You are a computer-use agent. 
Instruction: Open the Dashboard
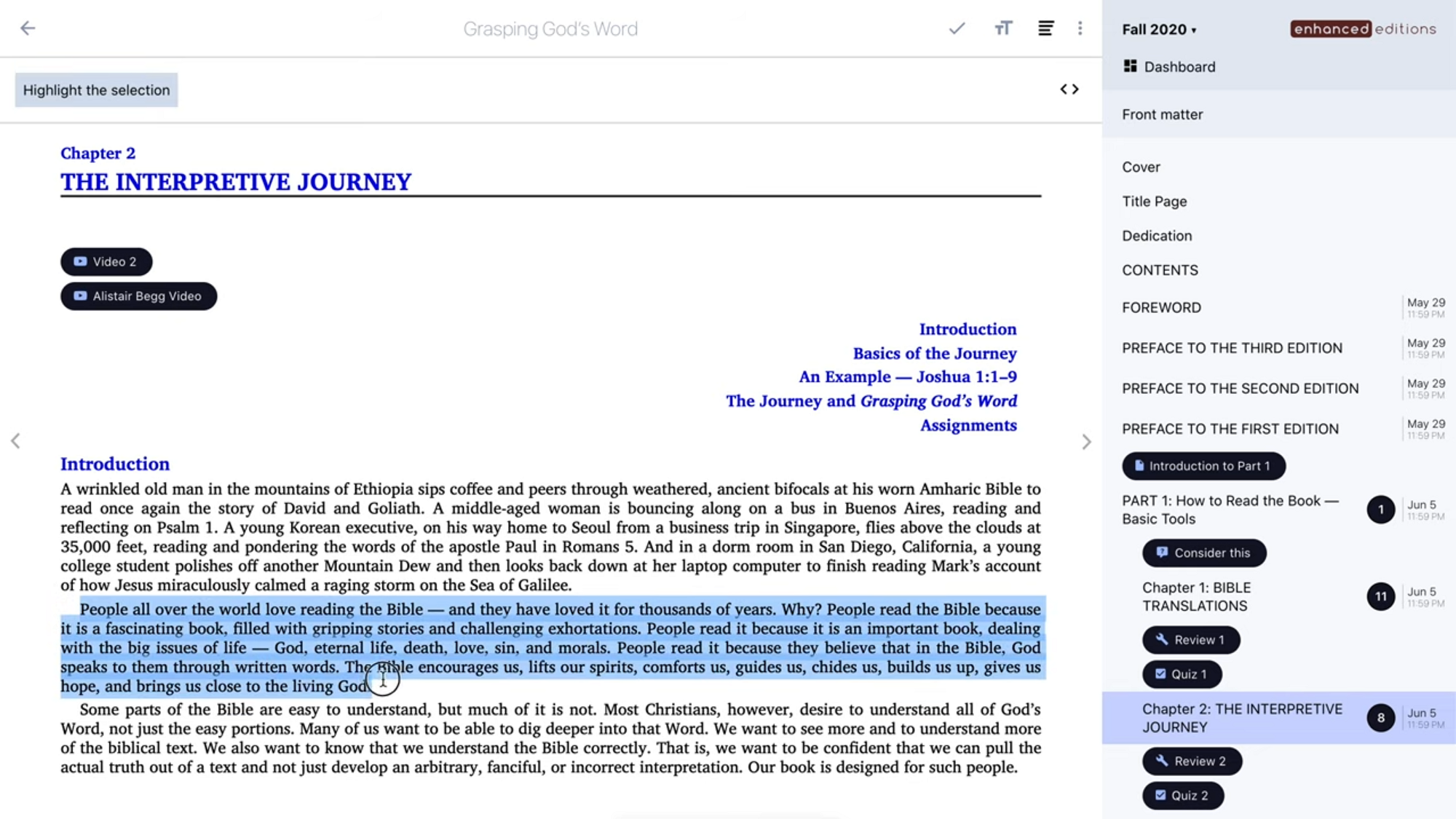[1169, 66]
